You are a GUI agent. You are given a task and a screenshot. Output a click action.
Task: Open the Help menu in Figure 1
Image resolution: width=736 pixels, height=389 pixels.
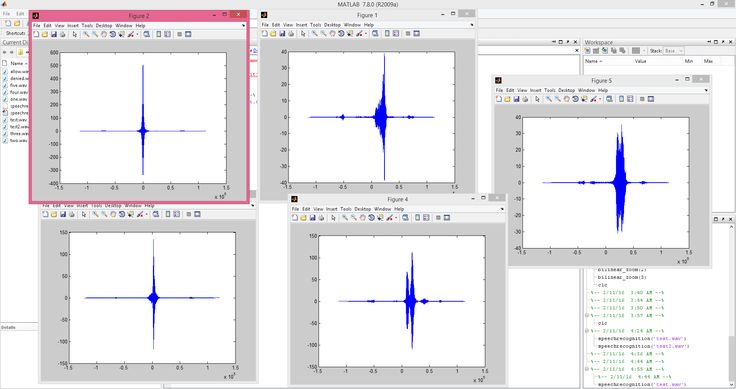coord(369,25)
